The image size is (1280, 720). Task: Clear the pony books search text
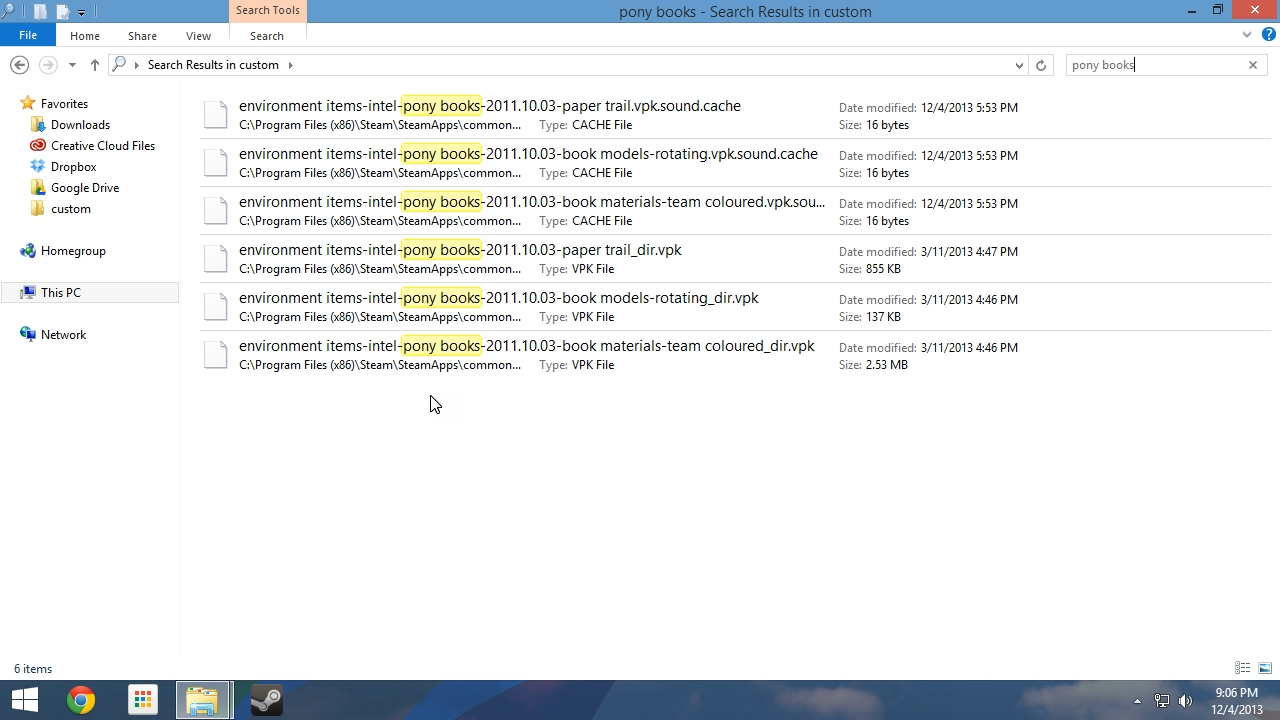pyautogui.click(x=1253, y=65)
